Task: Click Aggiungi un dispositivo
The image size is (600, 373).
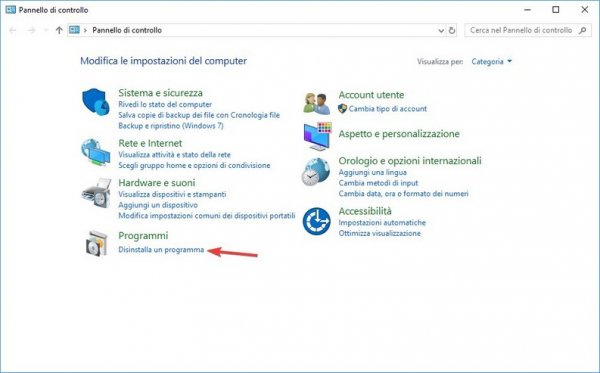Action: click(x=158, y=205)
